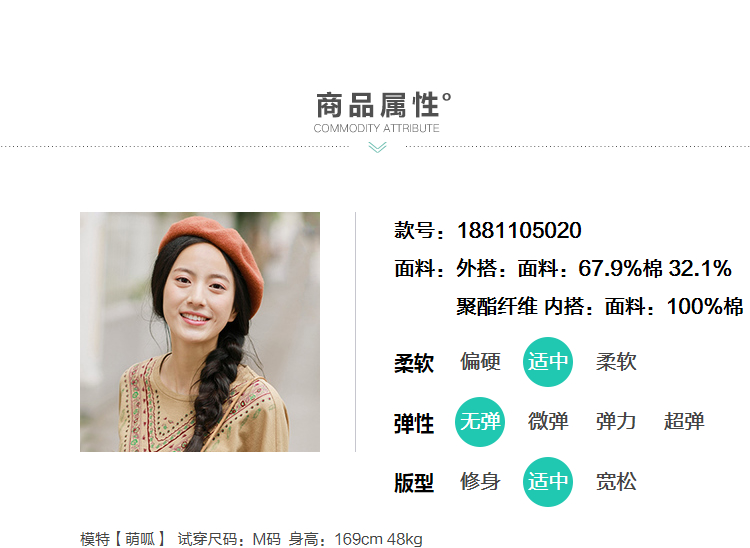The height and width of the screenshot is (548, 750).
Task: Select the 偏硬 softness option
Action: (x=480, y=362)
